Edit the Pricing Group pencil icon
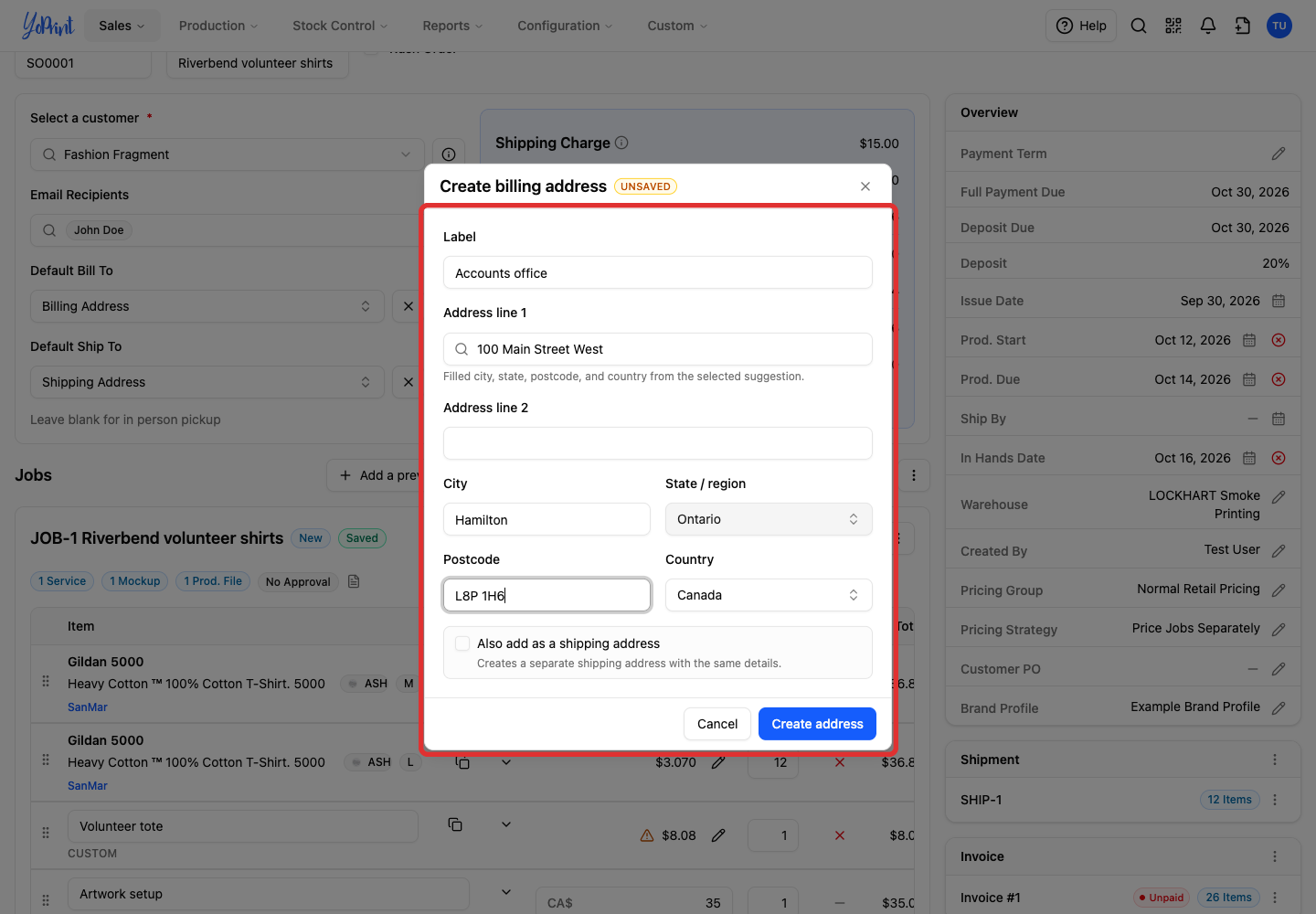 coord(1279,590)
